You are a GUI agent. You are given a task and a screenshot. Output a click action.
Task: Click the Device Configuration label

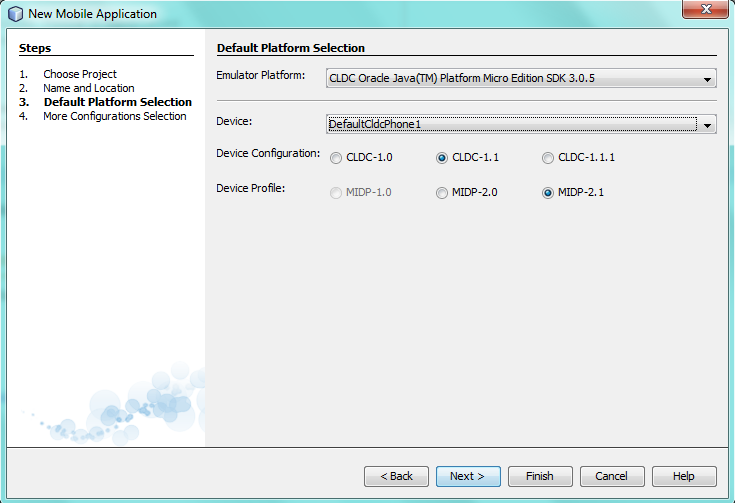coord(268,153)
